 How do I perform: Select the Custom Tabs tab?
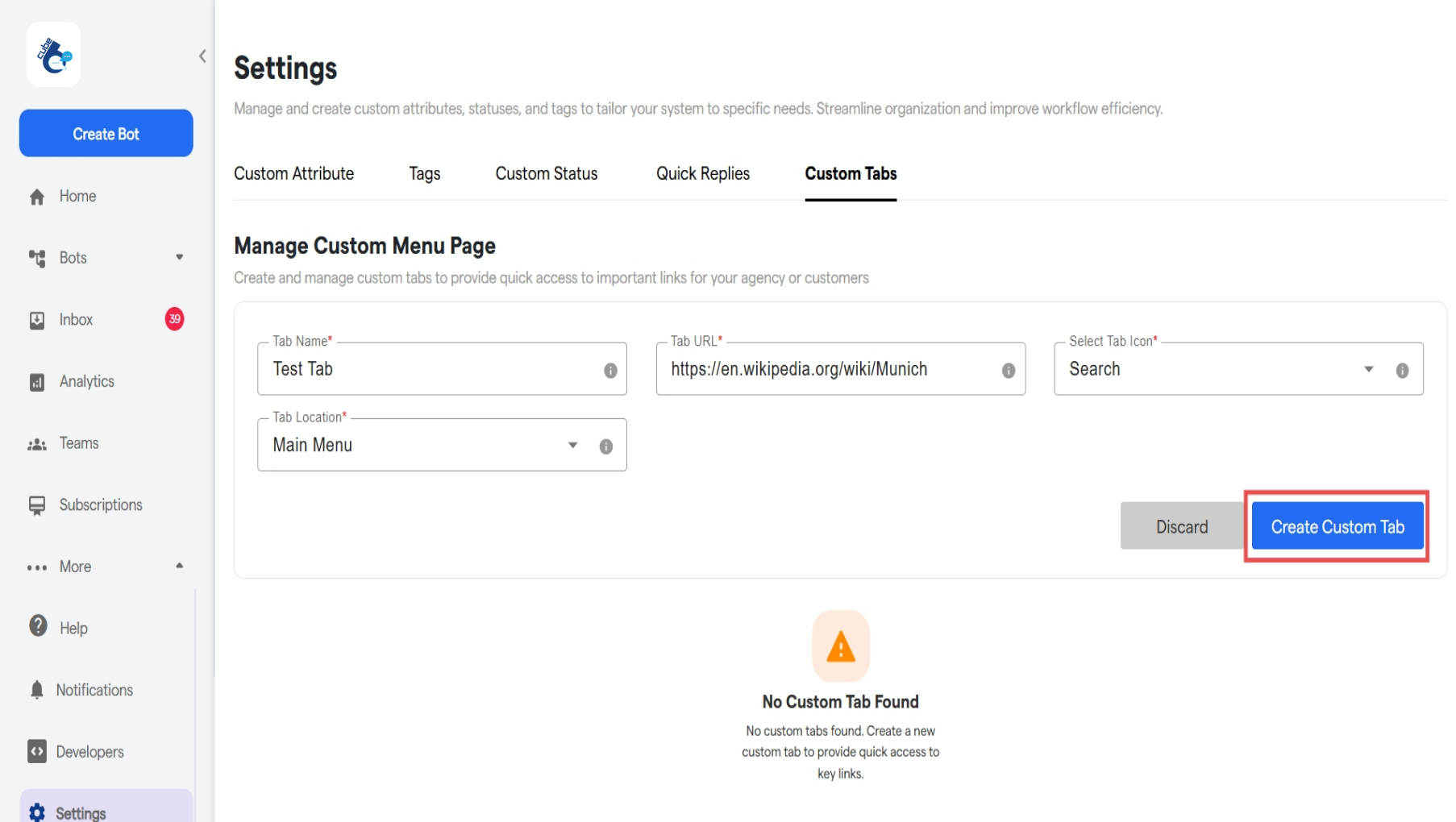click(x=851, y=174)
